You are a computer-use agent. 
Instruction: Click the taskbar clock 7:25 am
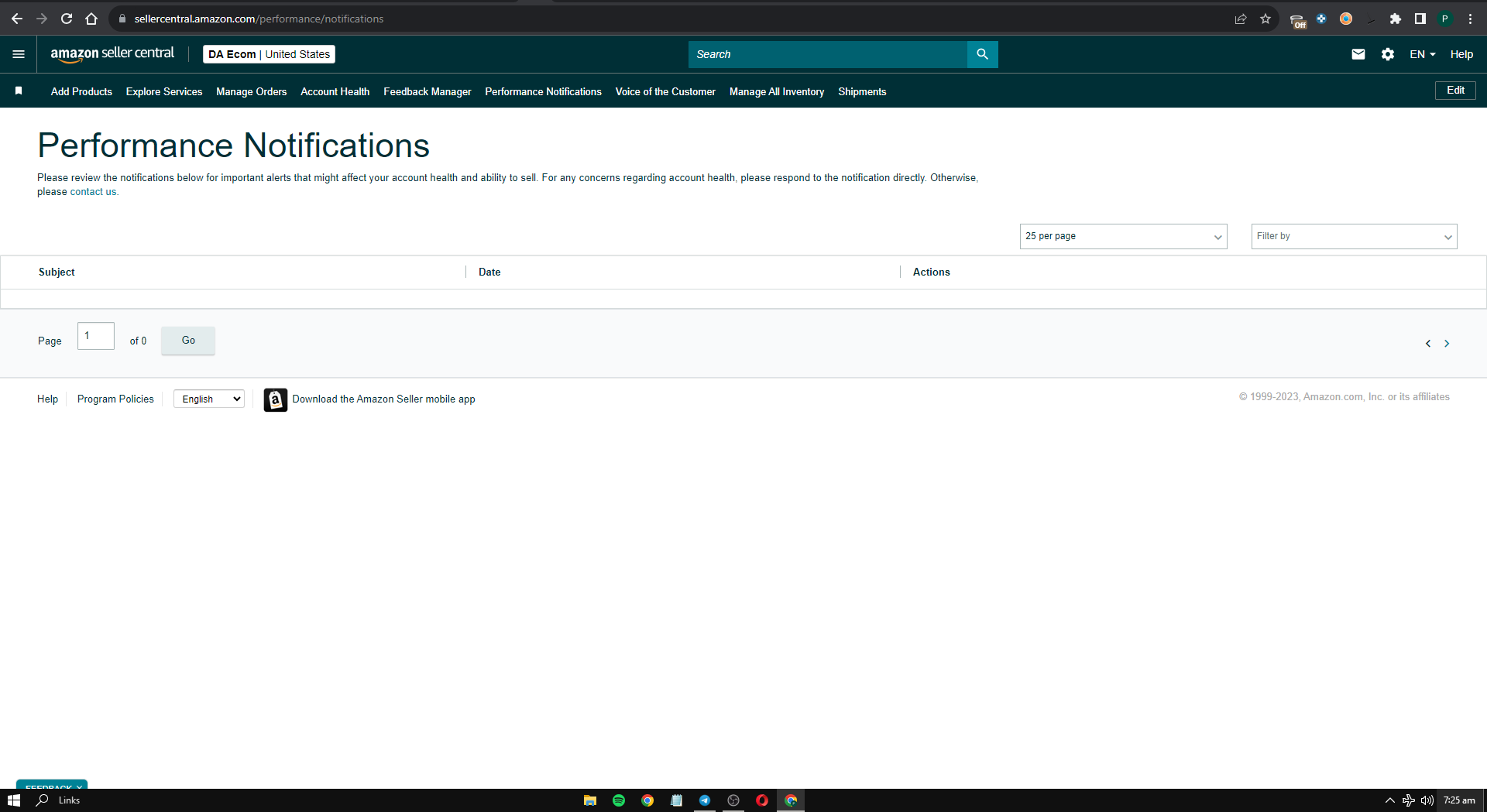tap(1459, 800)
